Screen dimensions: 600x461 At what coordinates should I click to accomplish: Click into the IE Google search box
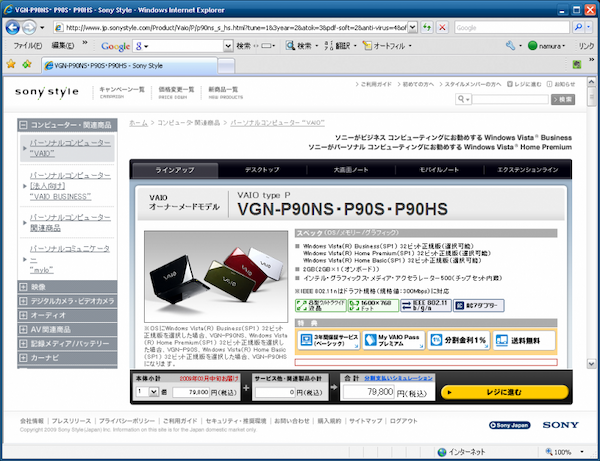[x=512, y=28]
